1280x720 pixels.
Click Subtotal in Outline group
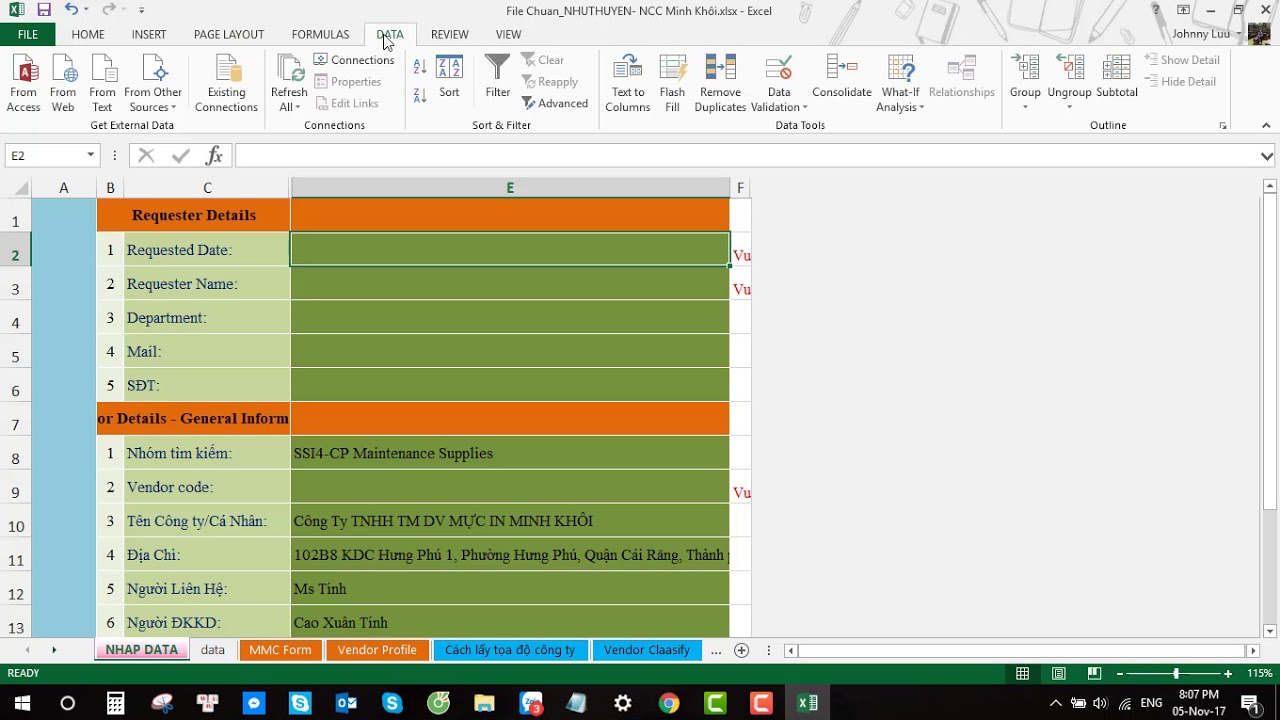click(x=1116, y=78)
